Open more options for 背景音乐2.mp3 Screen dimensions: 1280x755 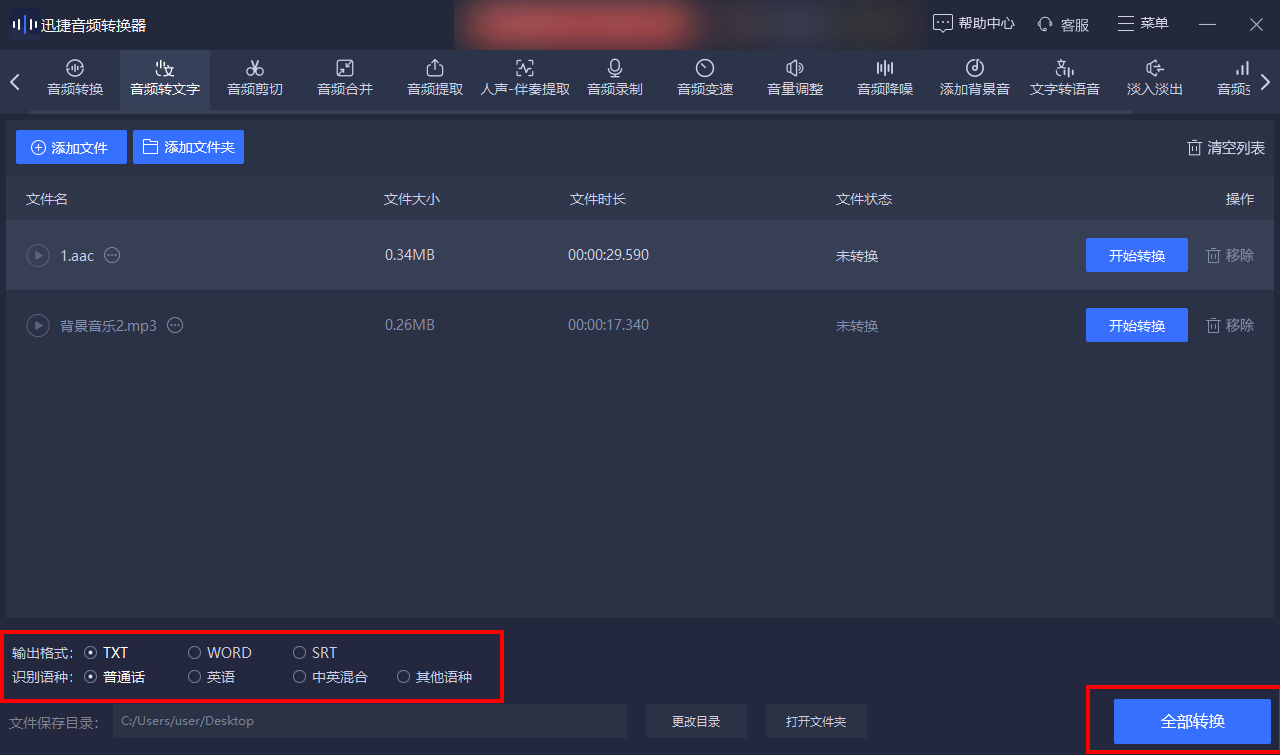tap(175, 325)
